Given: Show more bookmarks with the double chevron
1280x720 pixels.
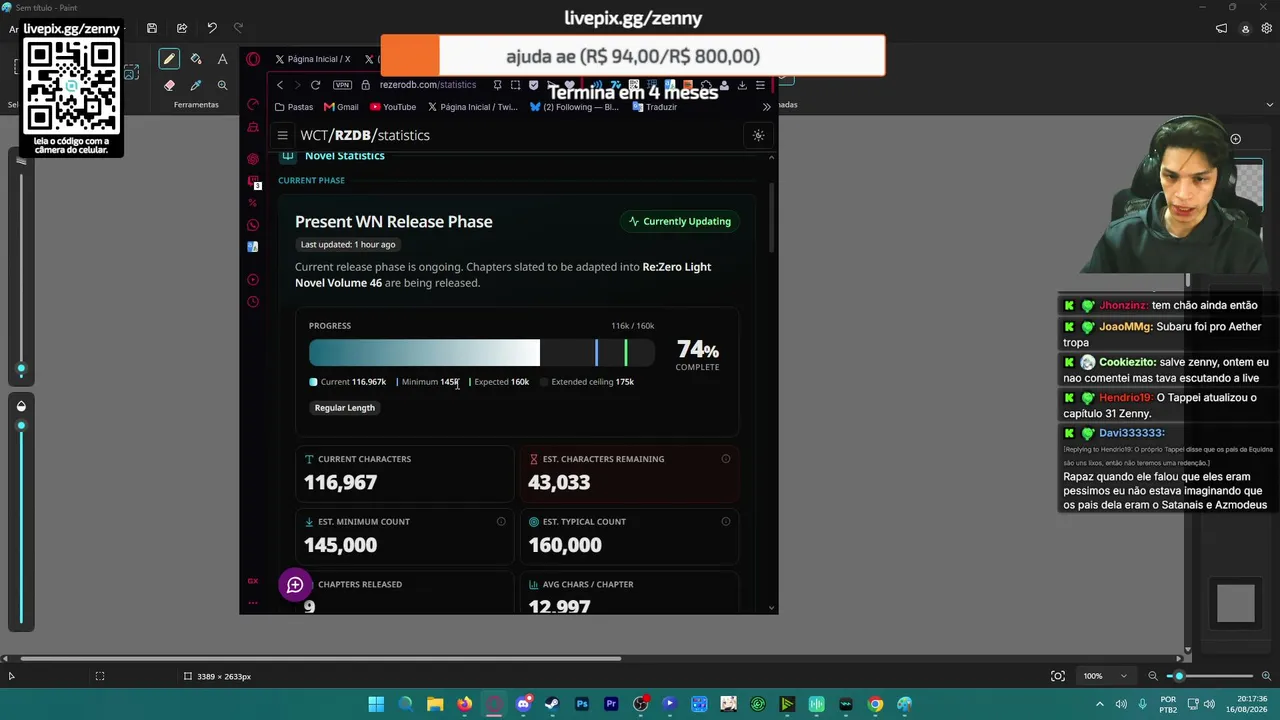Looking at the screenshot, I should pos(766,107).
